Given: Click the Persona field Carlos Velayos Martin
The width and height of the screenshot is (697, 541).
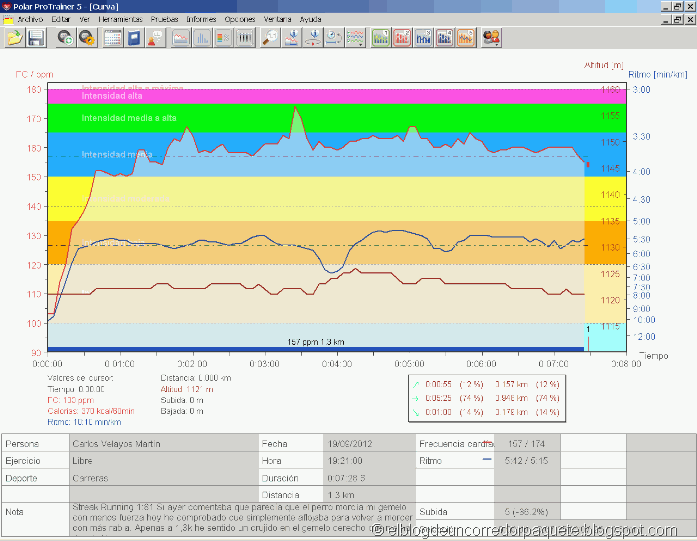Looking at the screenshot, I should coord(164,444).
